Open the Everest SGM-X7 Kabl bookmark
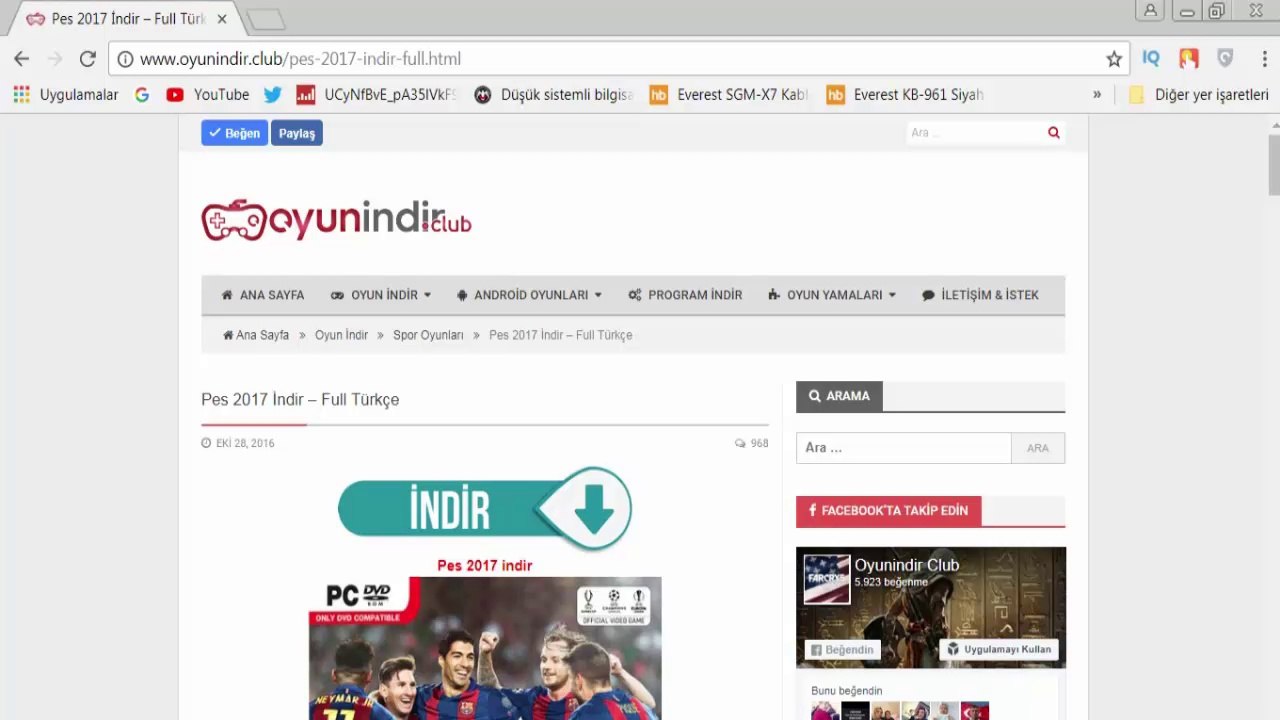This screenshot has width=1280, height=720. pyautogui.click(x=729, y=95)
